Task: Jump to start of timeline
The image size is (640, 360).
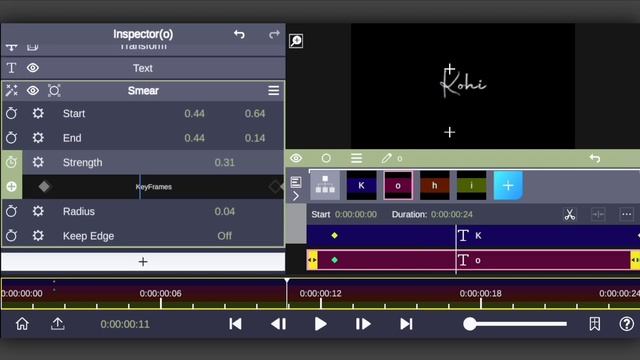Action: 236,324
